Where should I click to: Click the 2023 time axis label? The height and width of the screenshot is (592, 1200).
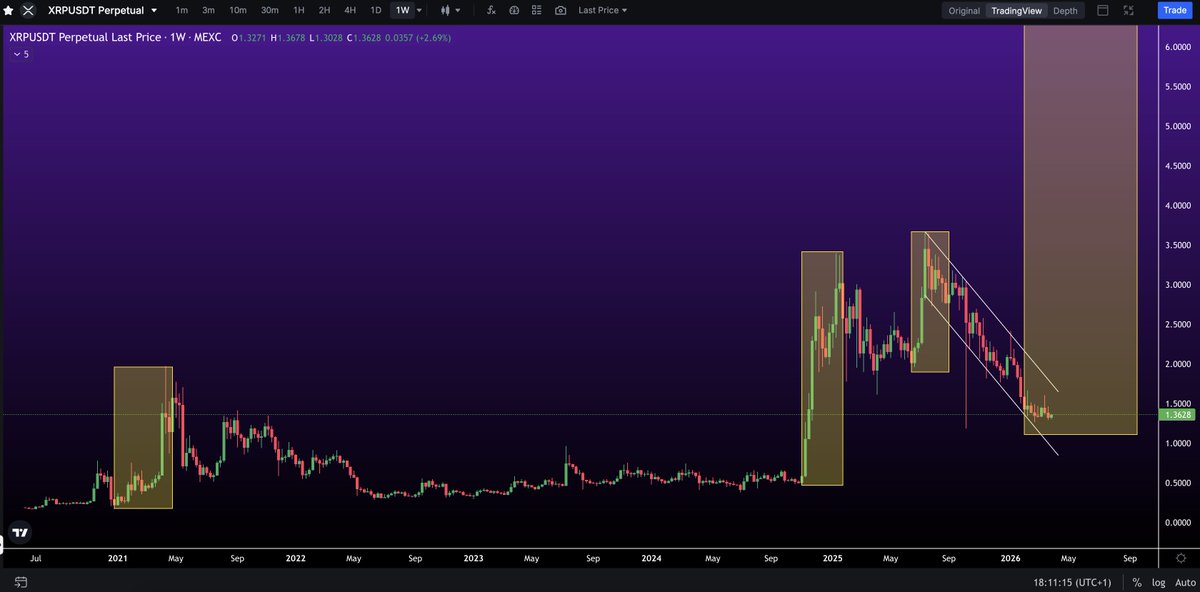474,559
